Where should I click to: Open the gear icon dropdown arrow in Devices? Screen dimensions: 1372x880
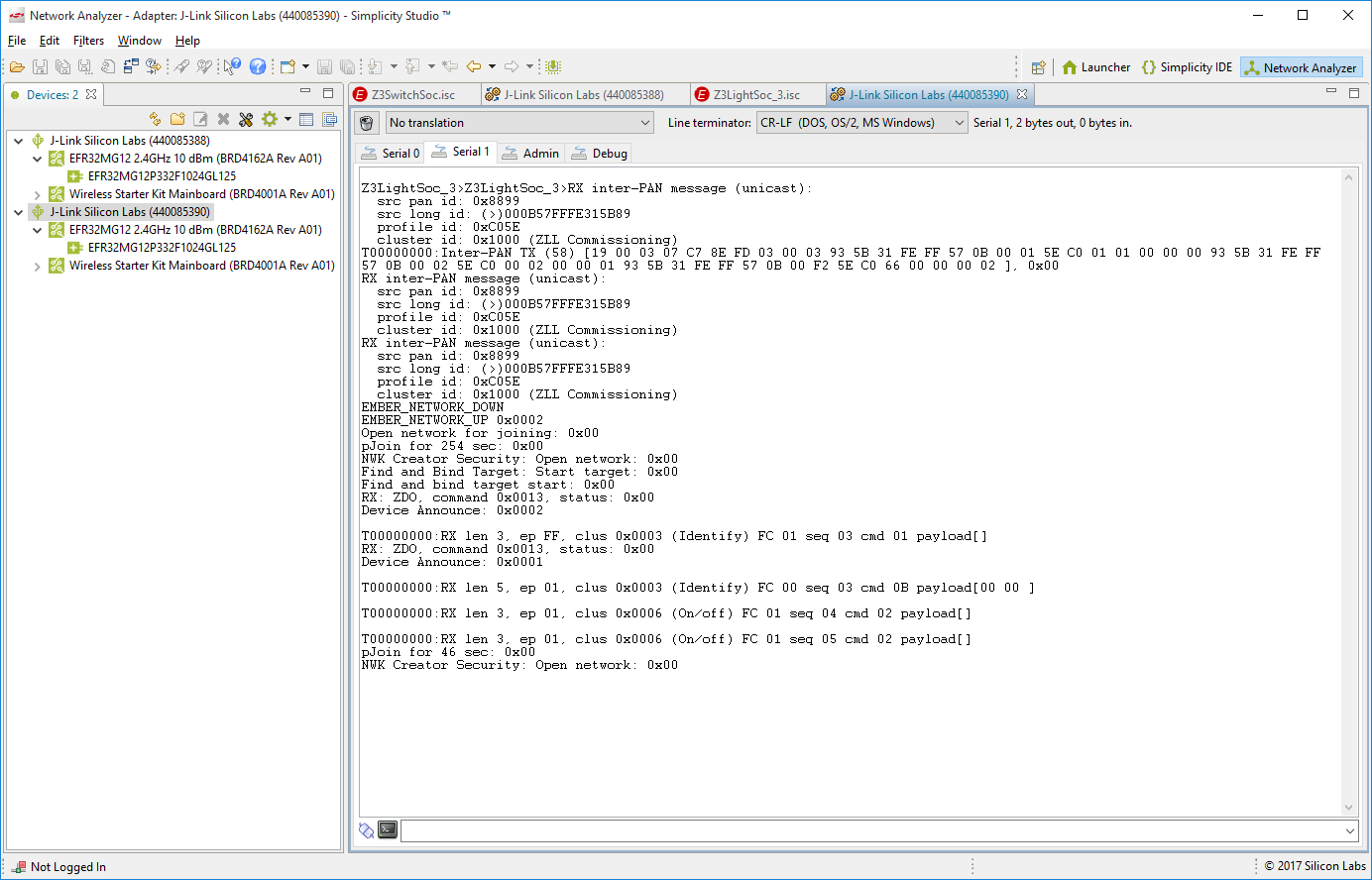287,119
